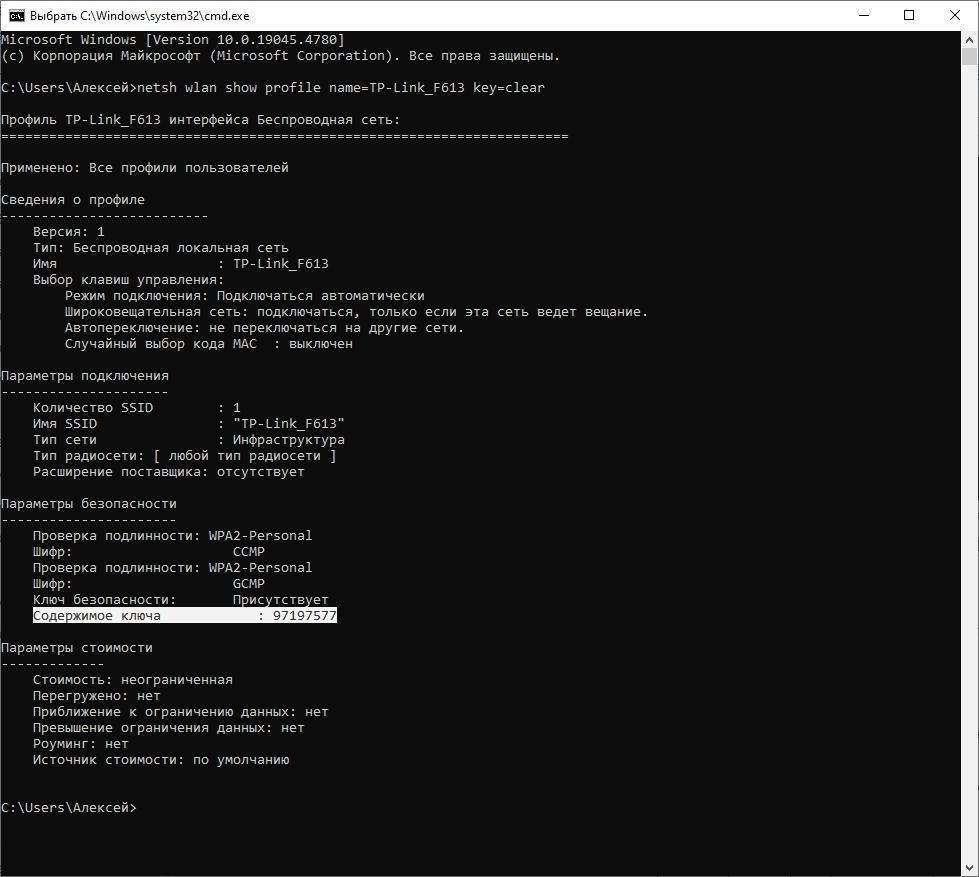
Task: Click the Microsoft Windows version line
Action: tap(173, 40)
